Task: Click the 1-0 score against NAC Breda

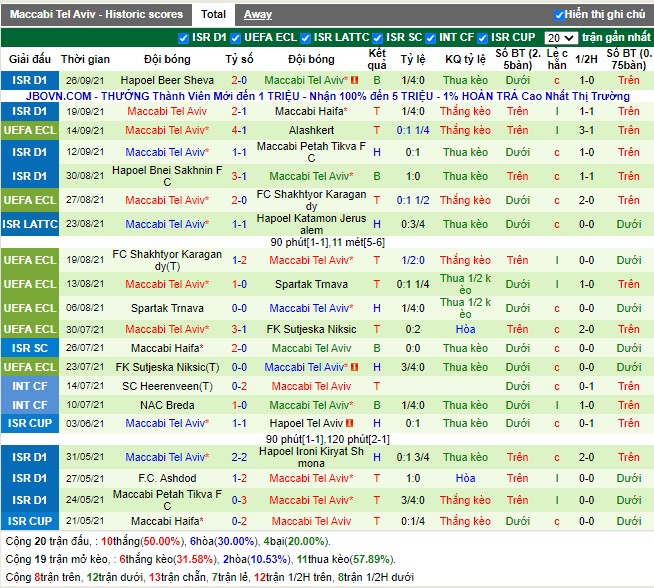Action: click(239, 405)
